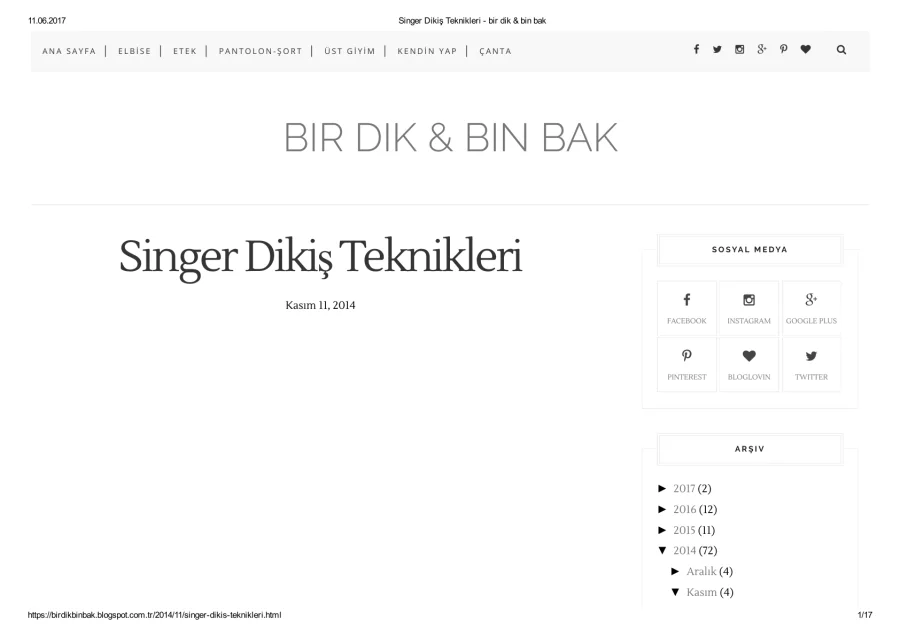
Task: Open the 2016 archive year link
Action: pyautogui.click(x=685, y=509)
